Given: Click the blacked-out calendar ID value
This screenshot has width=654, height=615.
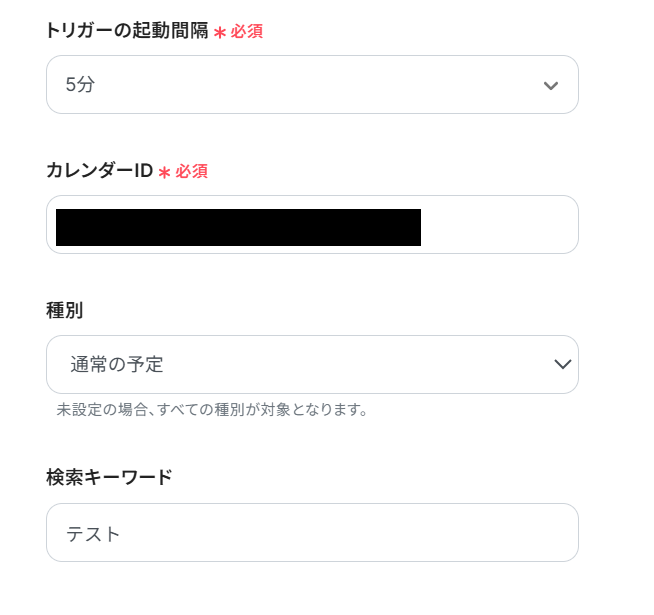Looking at the screenshot, I should (238, 227).
